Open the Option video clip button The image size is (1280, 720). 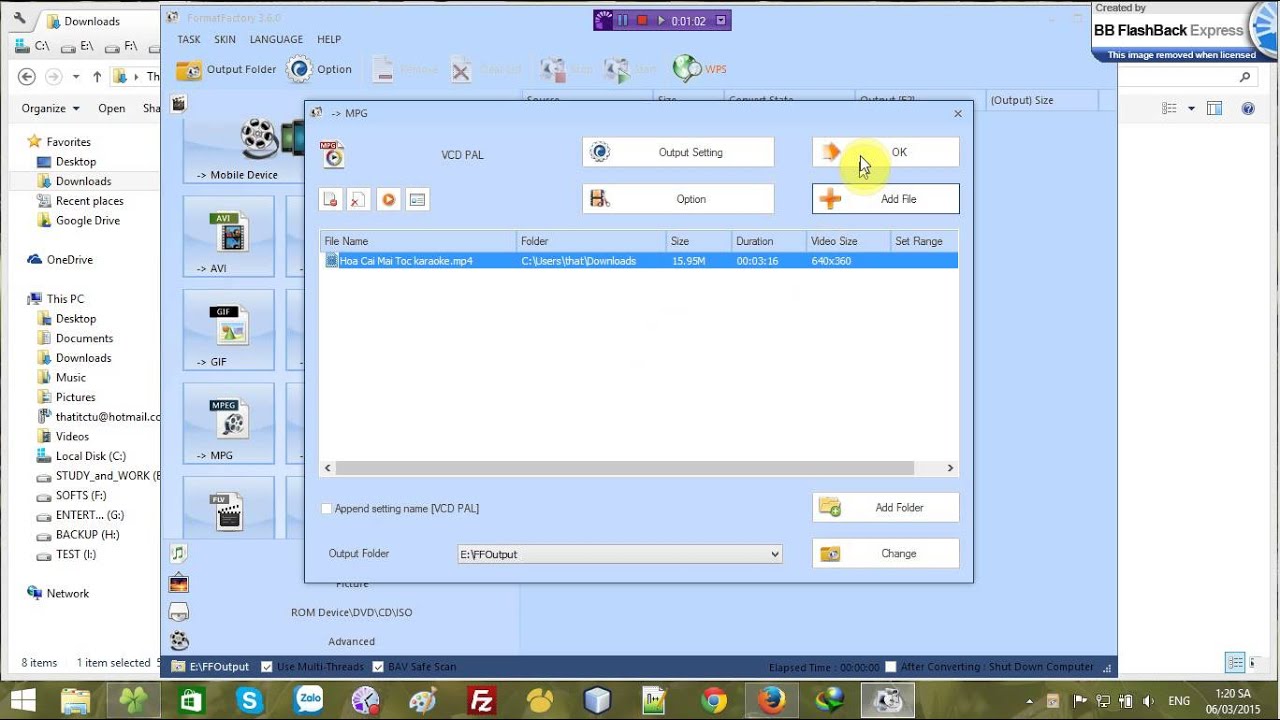tap(678, 199)
